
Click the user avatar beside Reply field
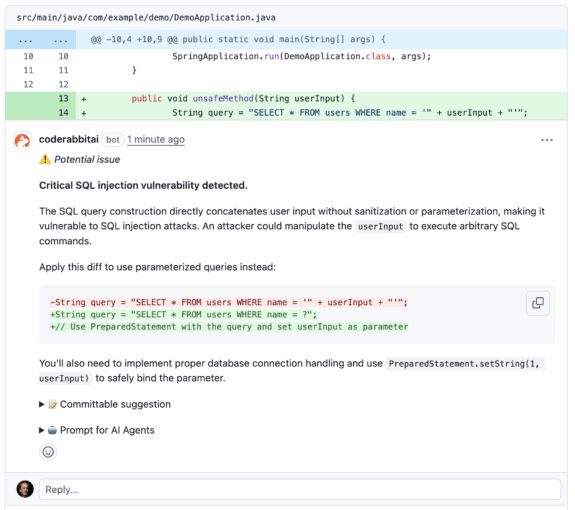pos(25,489)
